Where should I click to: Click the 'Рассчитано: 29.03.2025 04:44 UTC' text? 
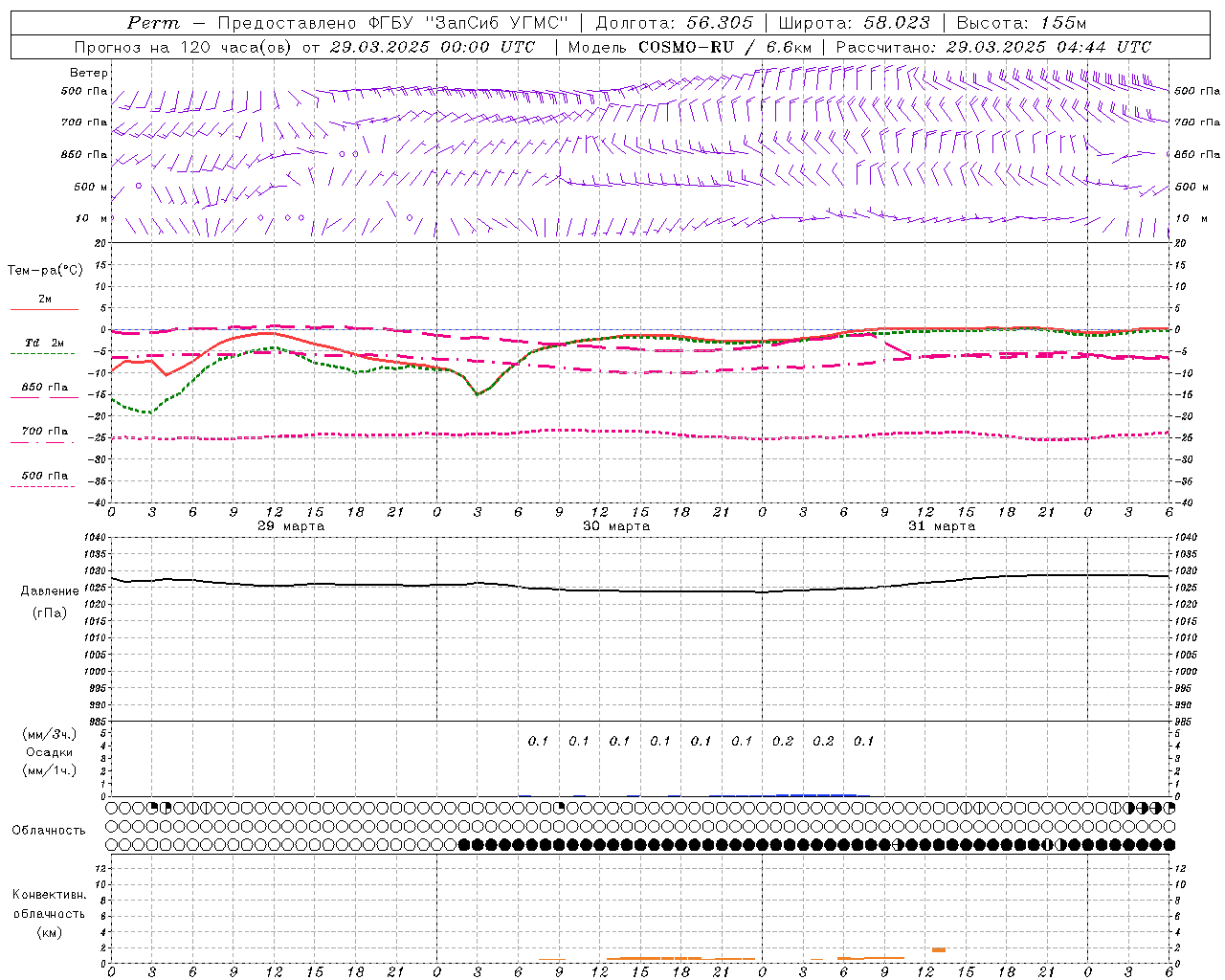point(993,47)
